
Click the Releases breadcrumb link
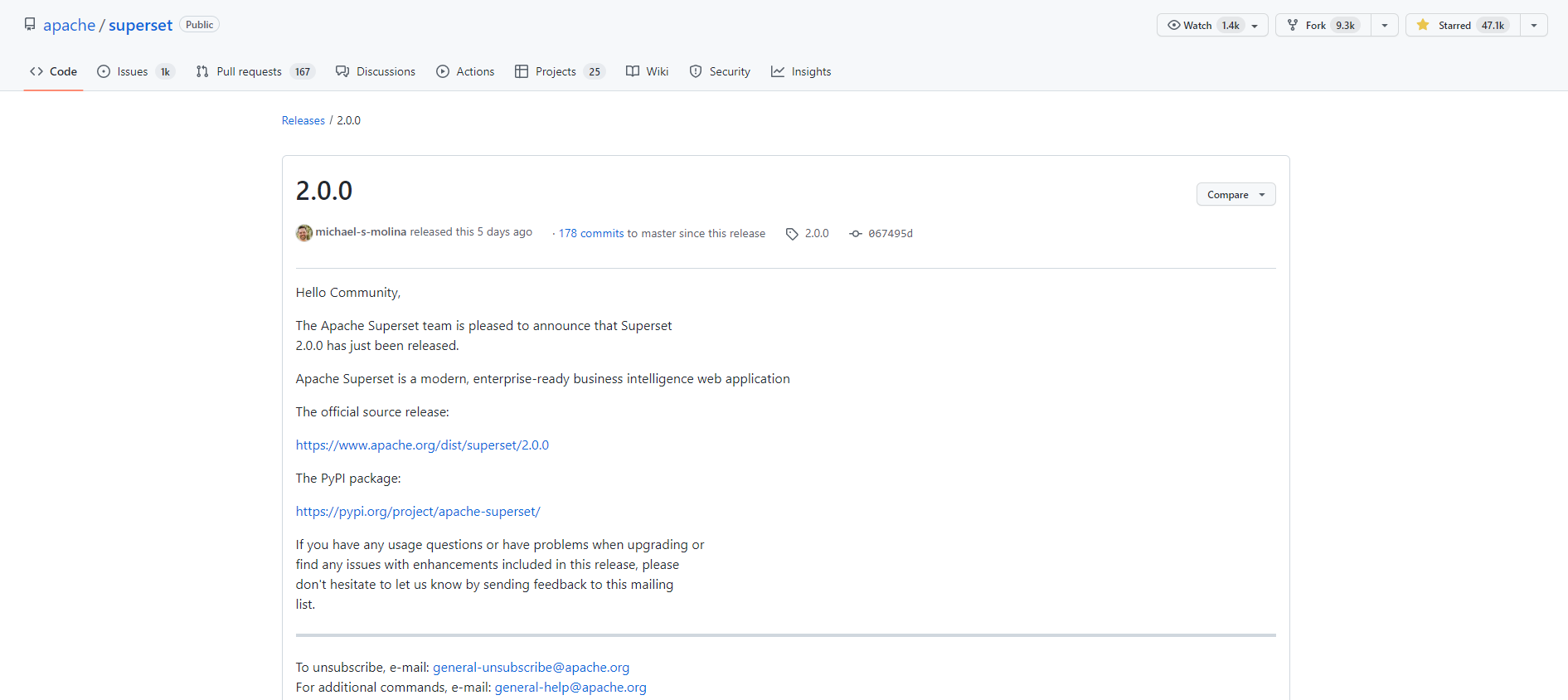click(303, 120)
